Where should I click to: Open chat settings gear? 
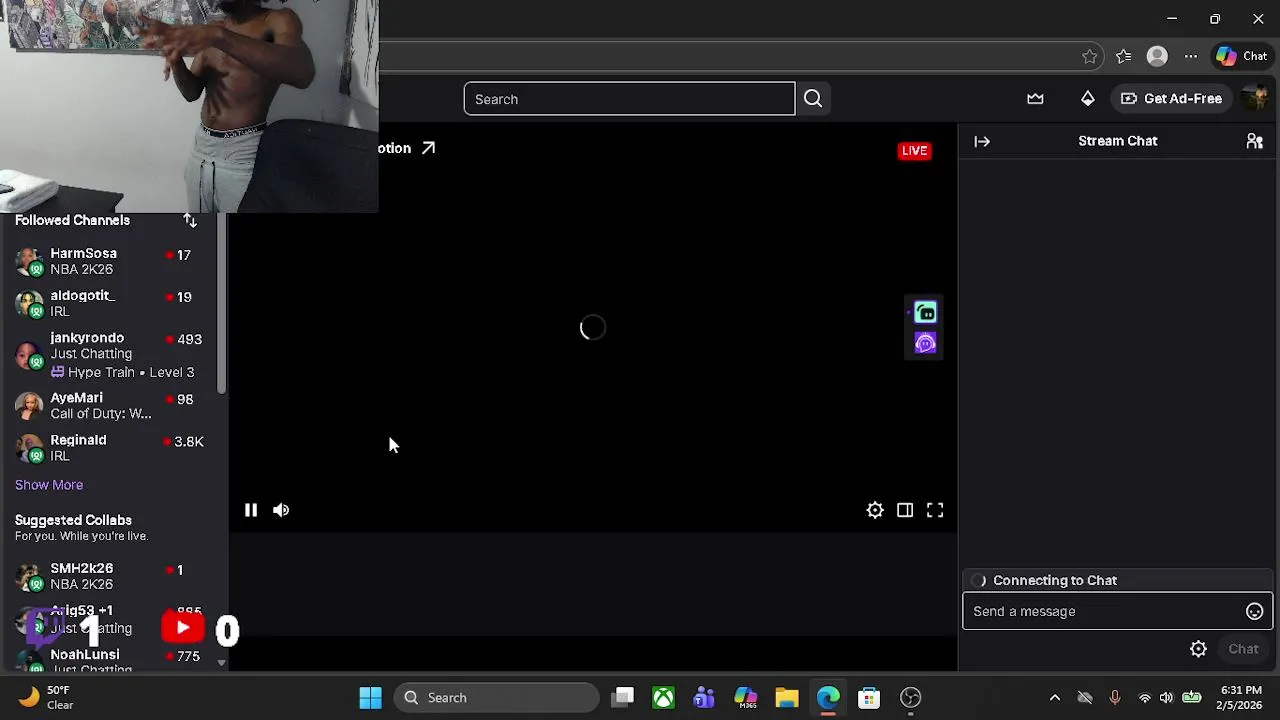click(1198, 649)
